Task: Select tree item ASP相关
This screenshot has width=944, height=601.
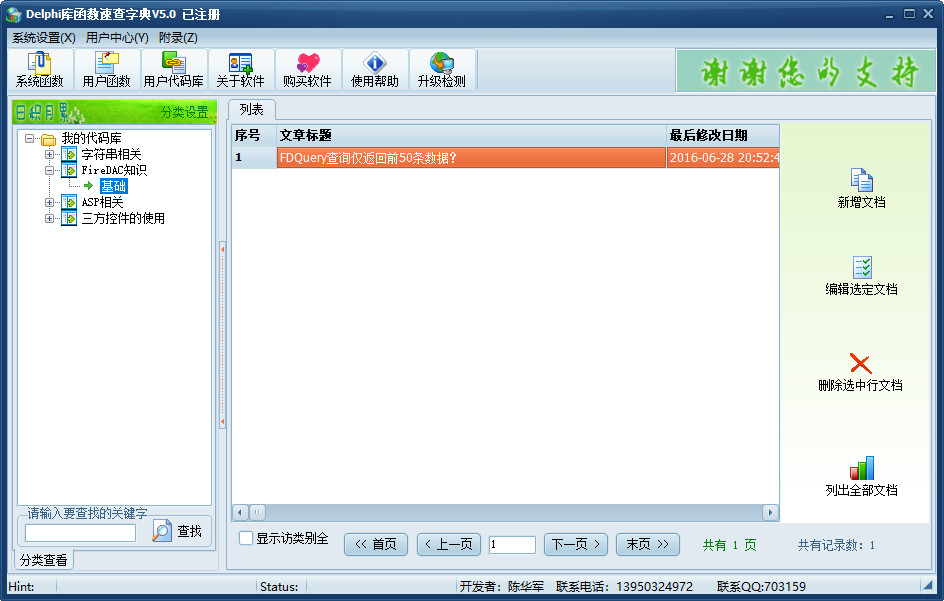Action: (x=102, y=202)
